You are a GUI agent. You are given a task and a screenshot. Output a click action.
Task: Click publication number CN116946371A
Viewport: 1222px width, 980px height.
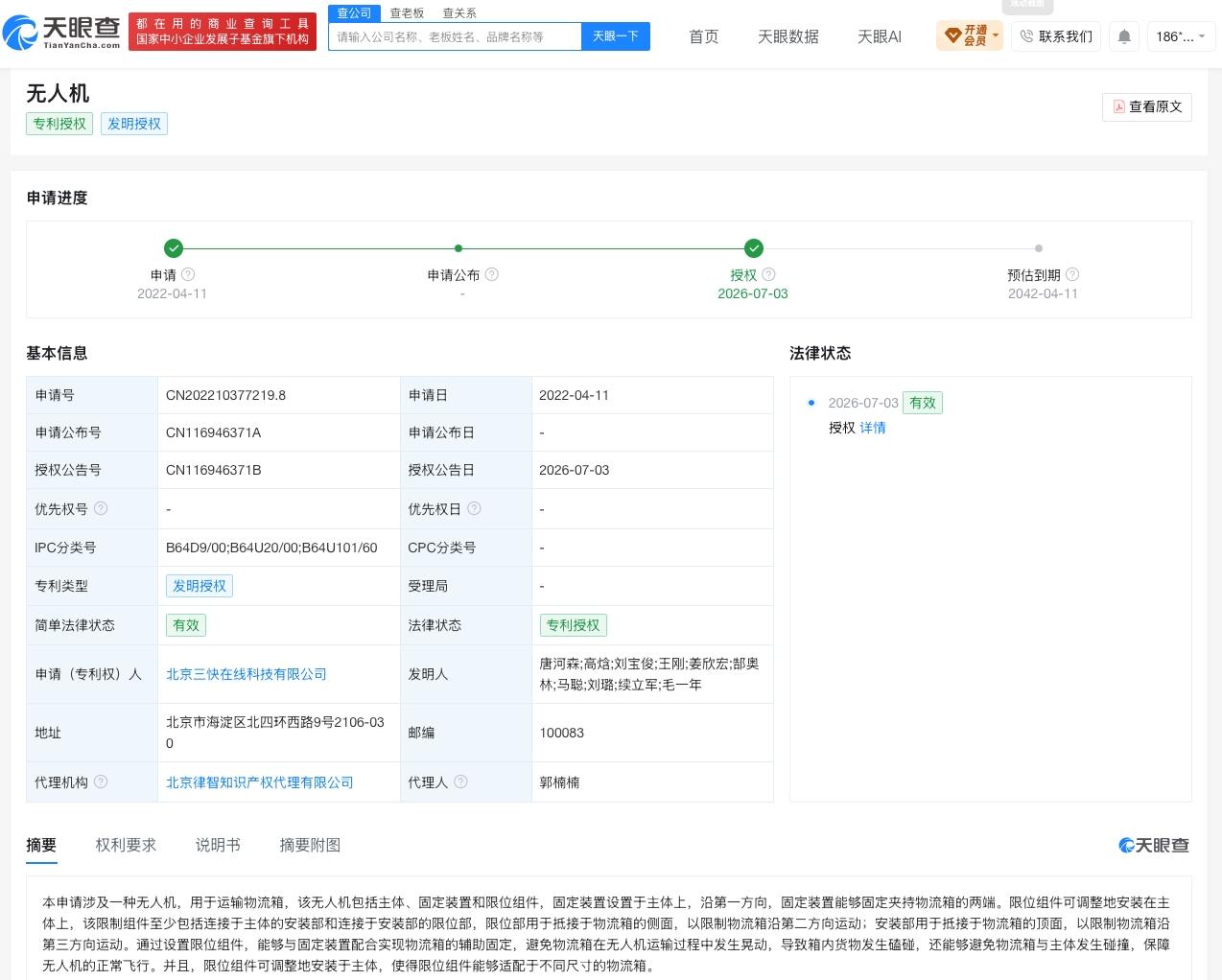tap(214, 432)
